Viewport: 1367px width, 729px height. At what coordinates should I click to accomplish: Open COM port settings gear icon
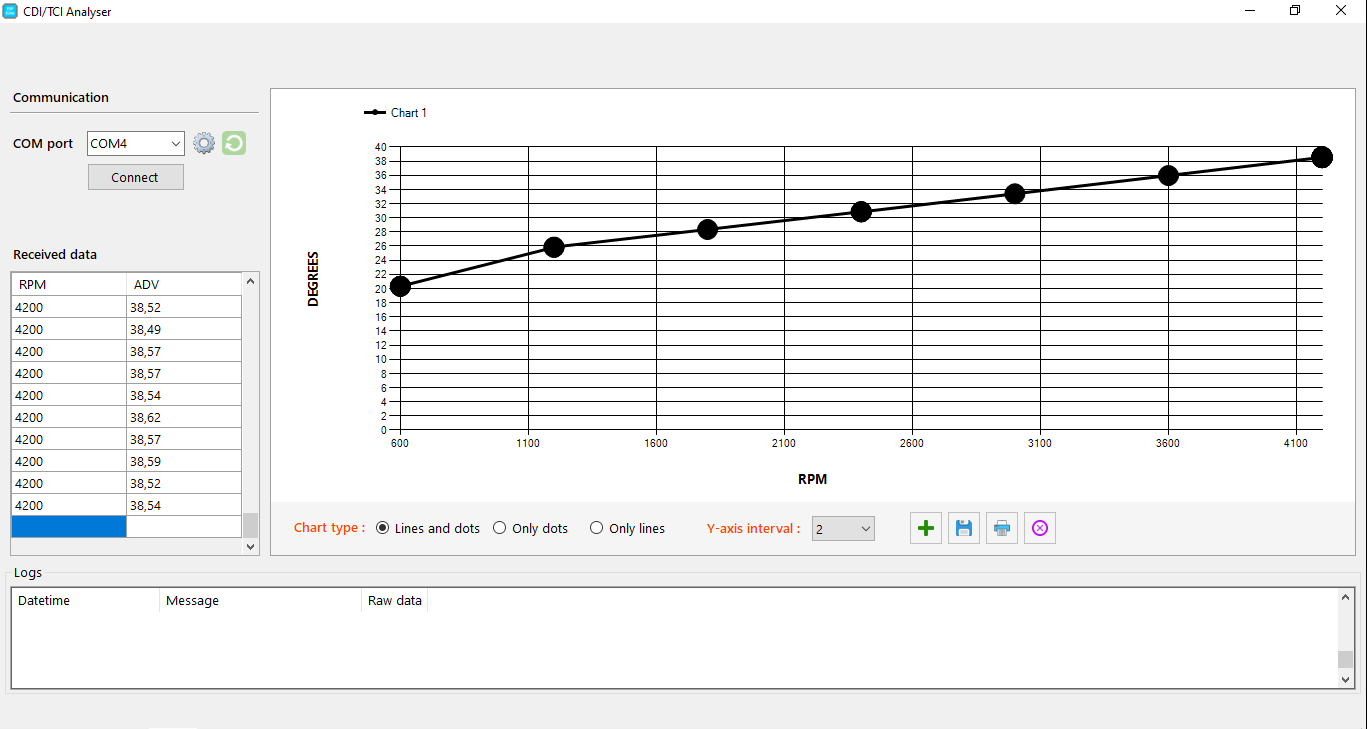pos(204,143)
